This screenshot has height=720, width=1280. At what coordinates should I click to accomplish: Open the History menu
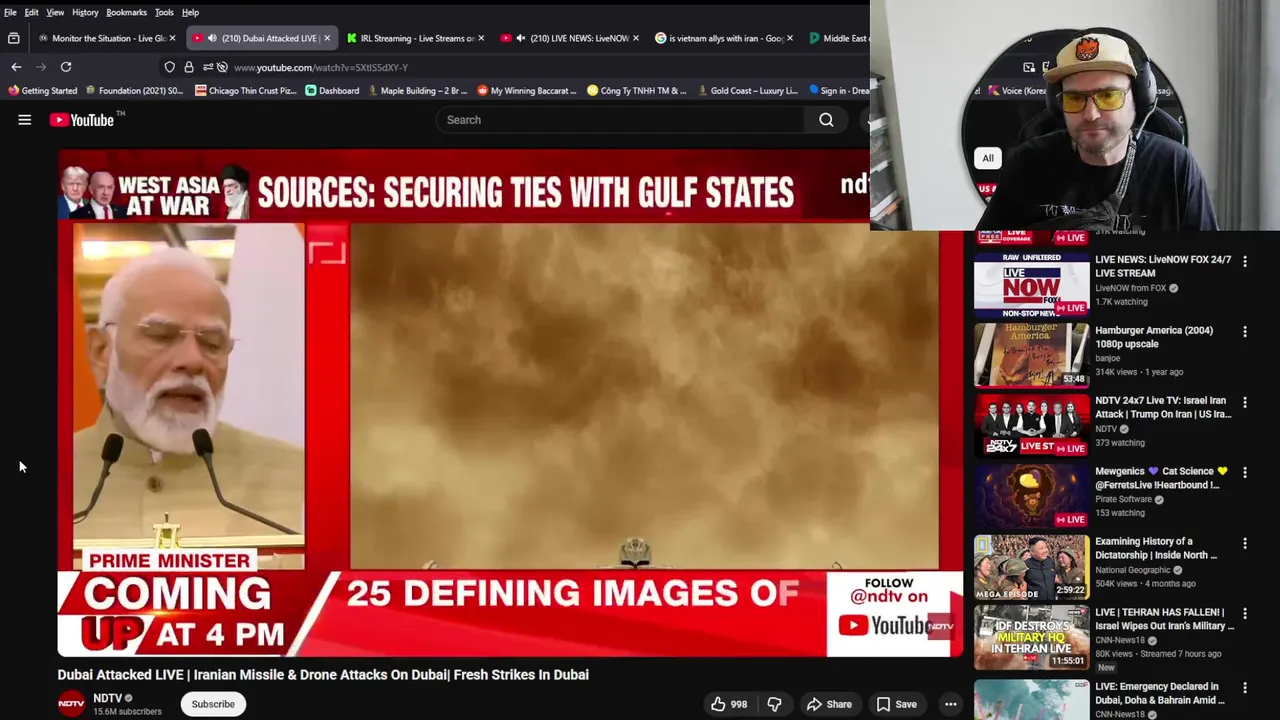pos(85,12)
